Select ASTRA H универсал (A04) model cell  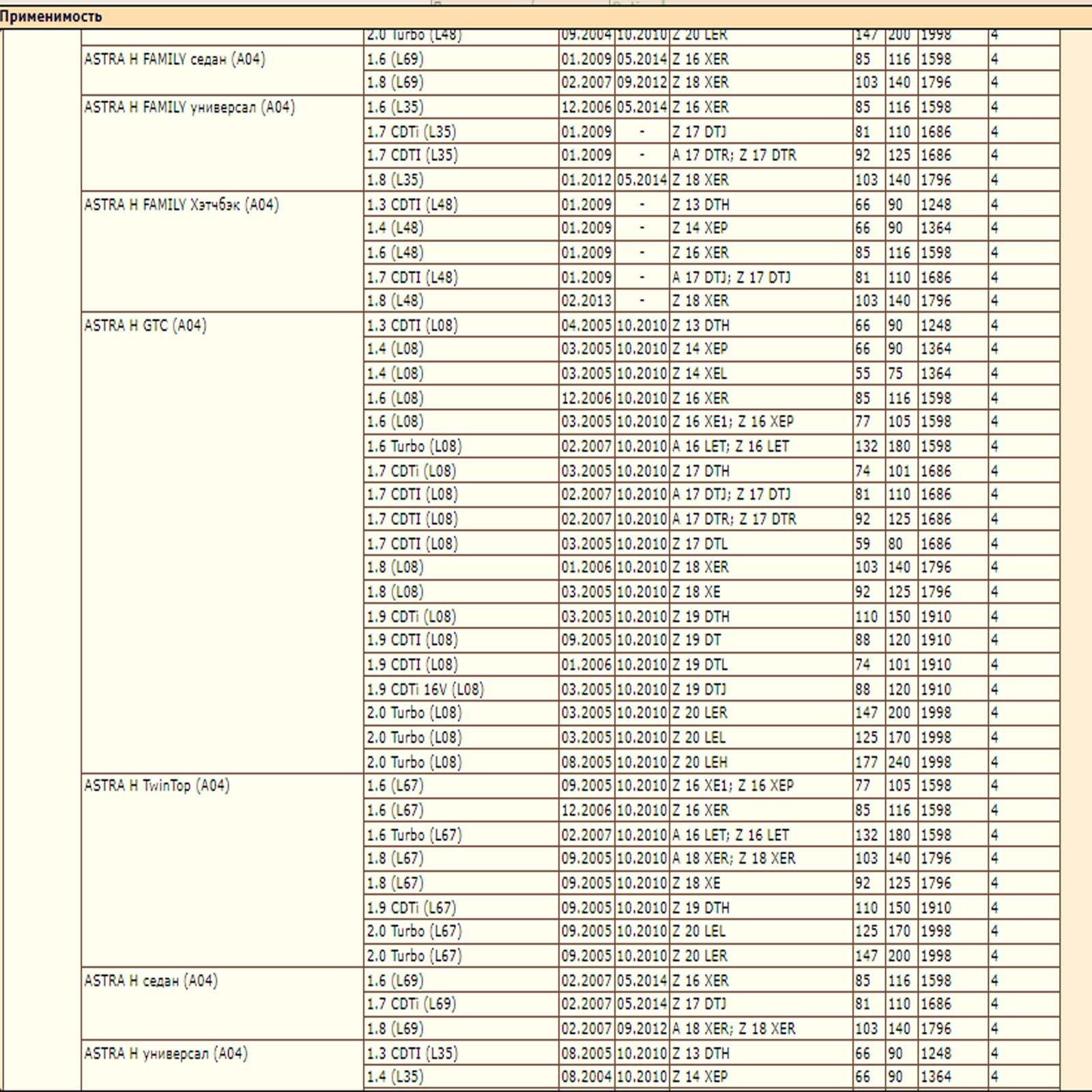pyautogui.click(x=222, y=1065)
